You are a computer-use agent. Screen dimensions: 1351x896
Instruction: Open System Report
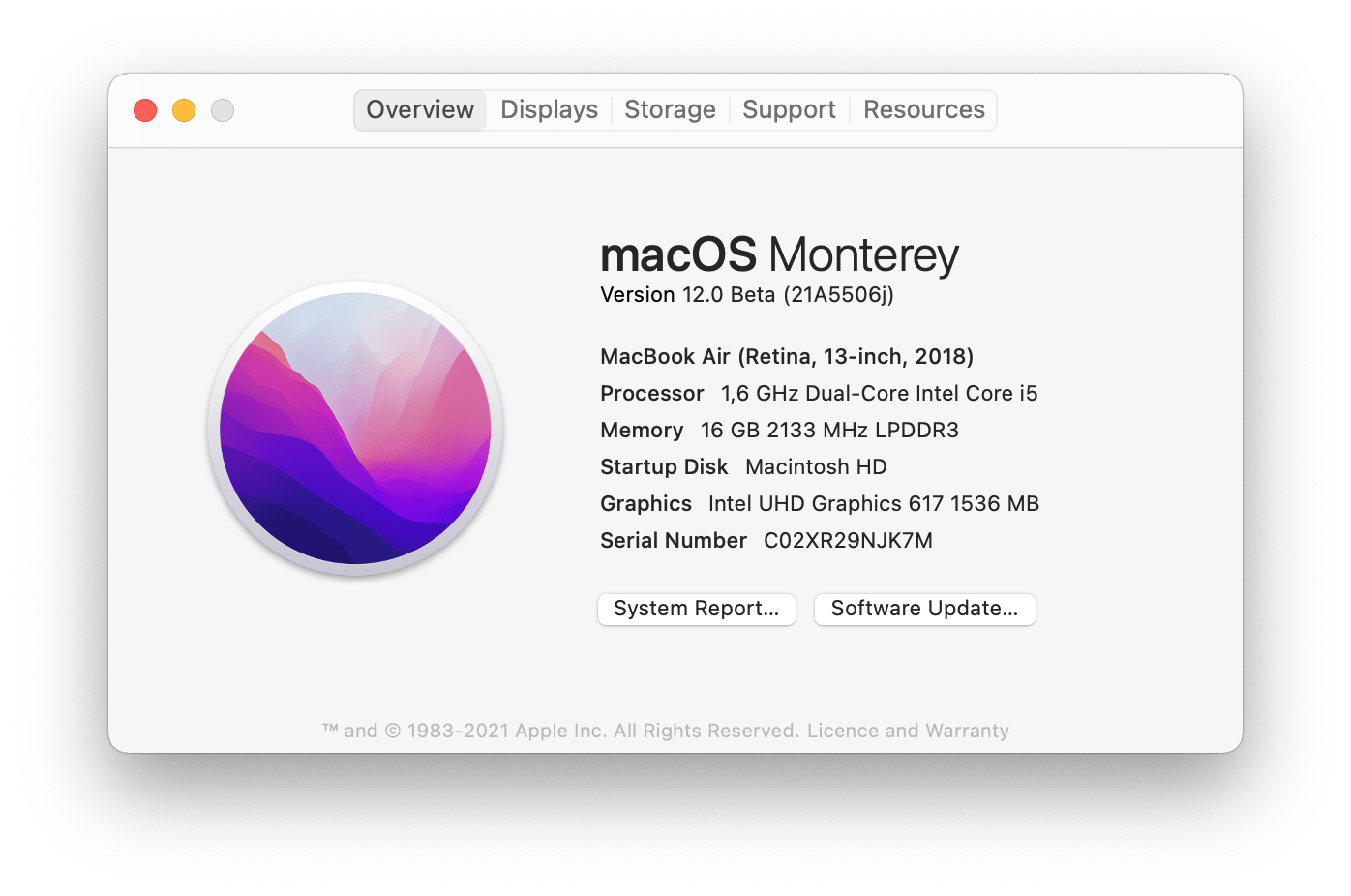tap(696, 609)
